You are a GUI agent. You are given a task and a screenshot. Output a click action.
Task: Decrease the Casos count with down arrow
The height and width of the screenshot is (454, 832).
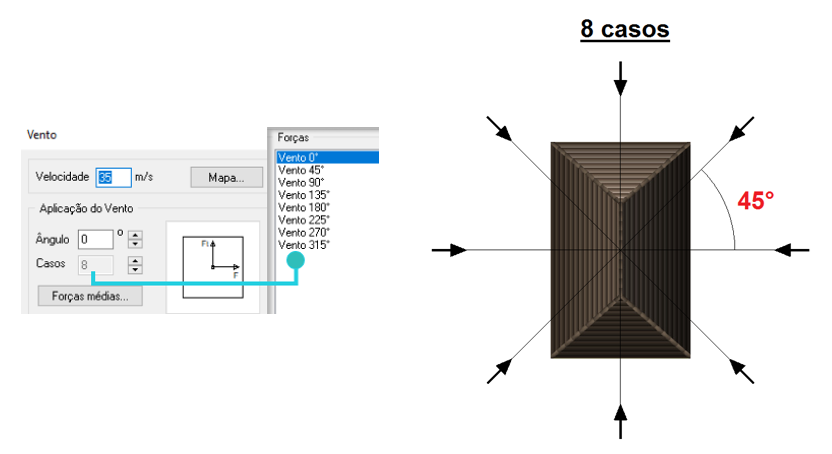tap(135, 269)
